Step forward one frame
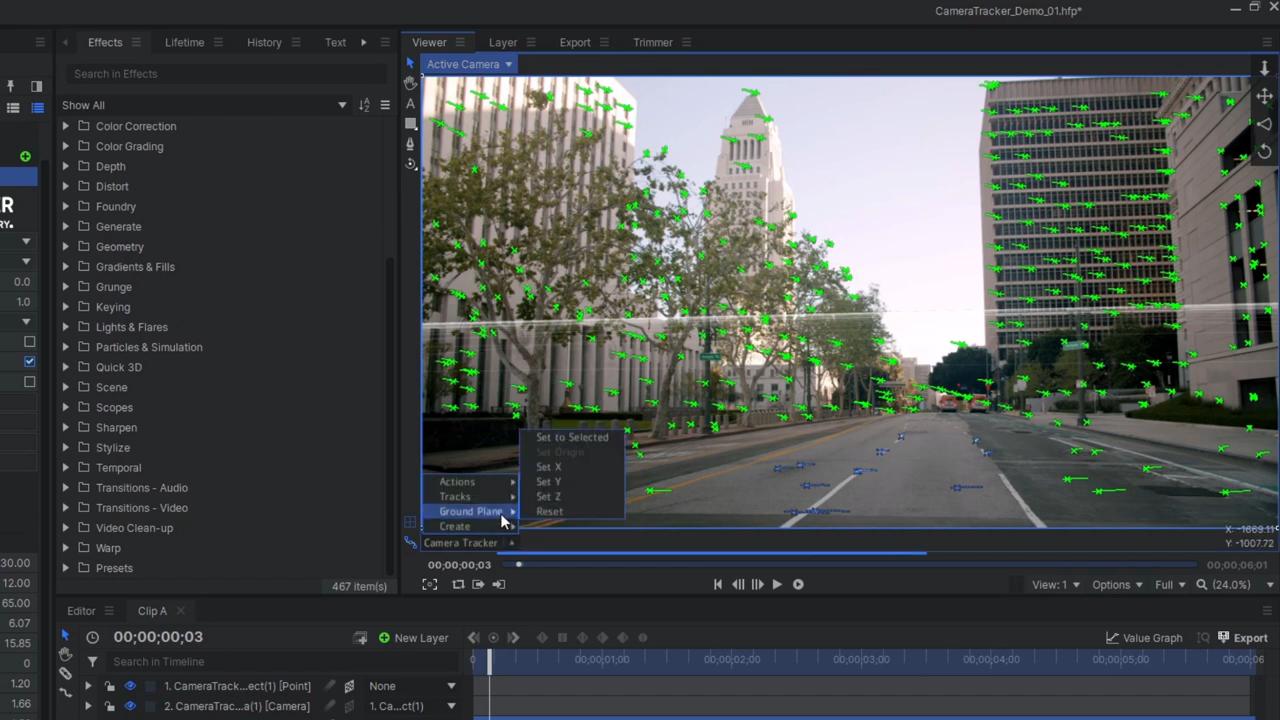 pyautogui.click(x=757, y=584)
